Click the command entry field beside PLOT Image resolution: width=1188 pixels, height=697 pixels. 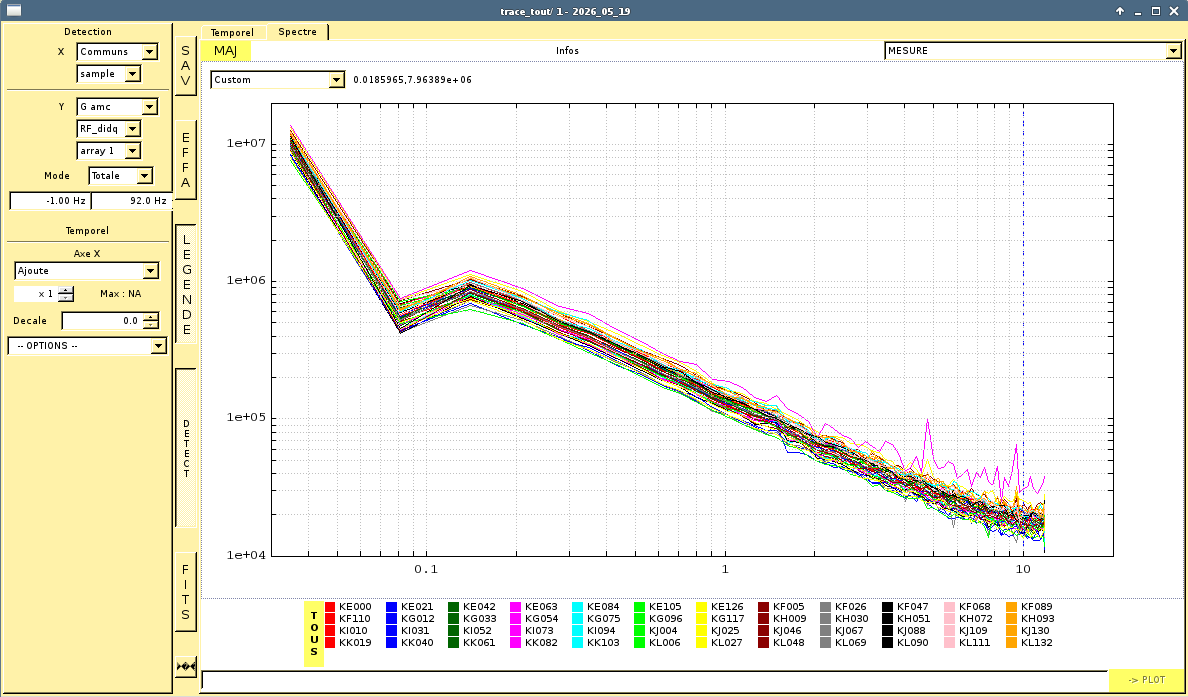tap(655, 680)
